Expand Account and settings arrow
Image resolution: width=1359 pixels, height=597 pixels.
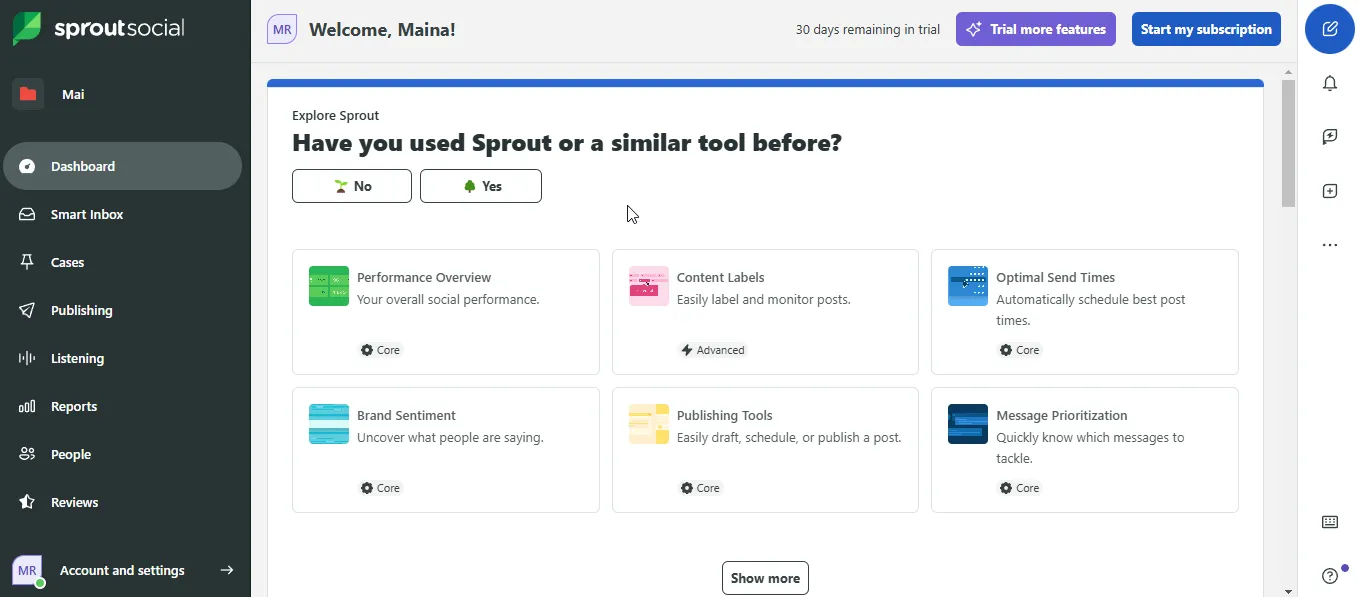(x=227, y=570)
